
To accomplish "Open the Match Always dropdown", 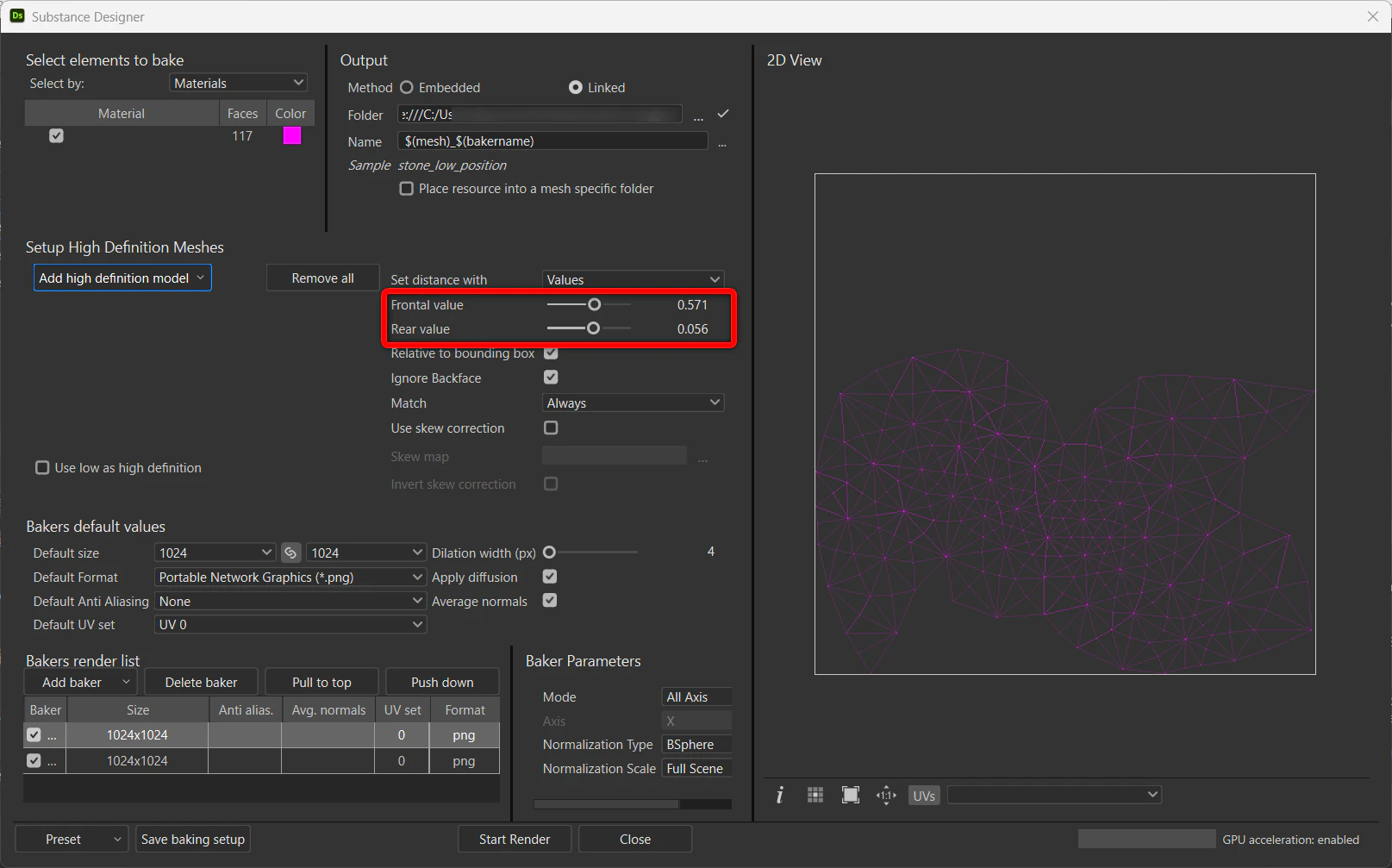I will point(634,403).
